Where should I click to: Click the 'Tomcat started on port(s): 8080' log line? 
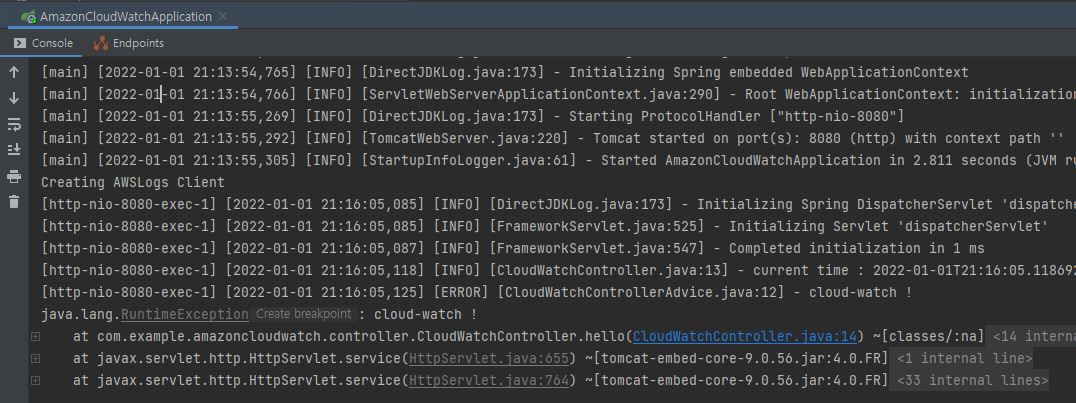[x=552, y=139]
